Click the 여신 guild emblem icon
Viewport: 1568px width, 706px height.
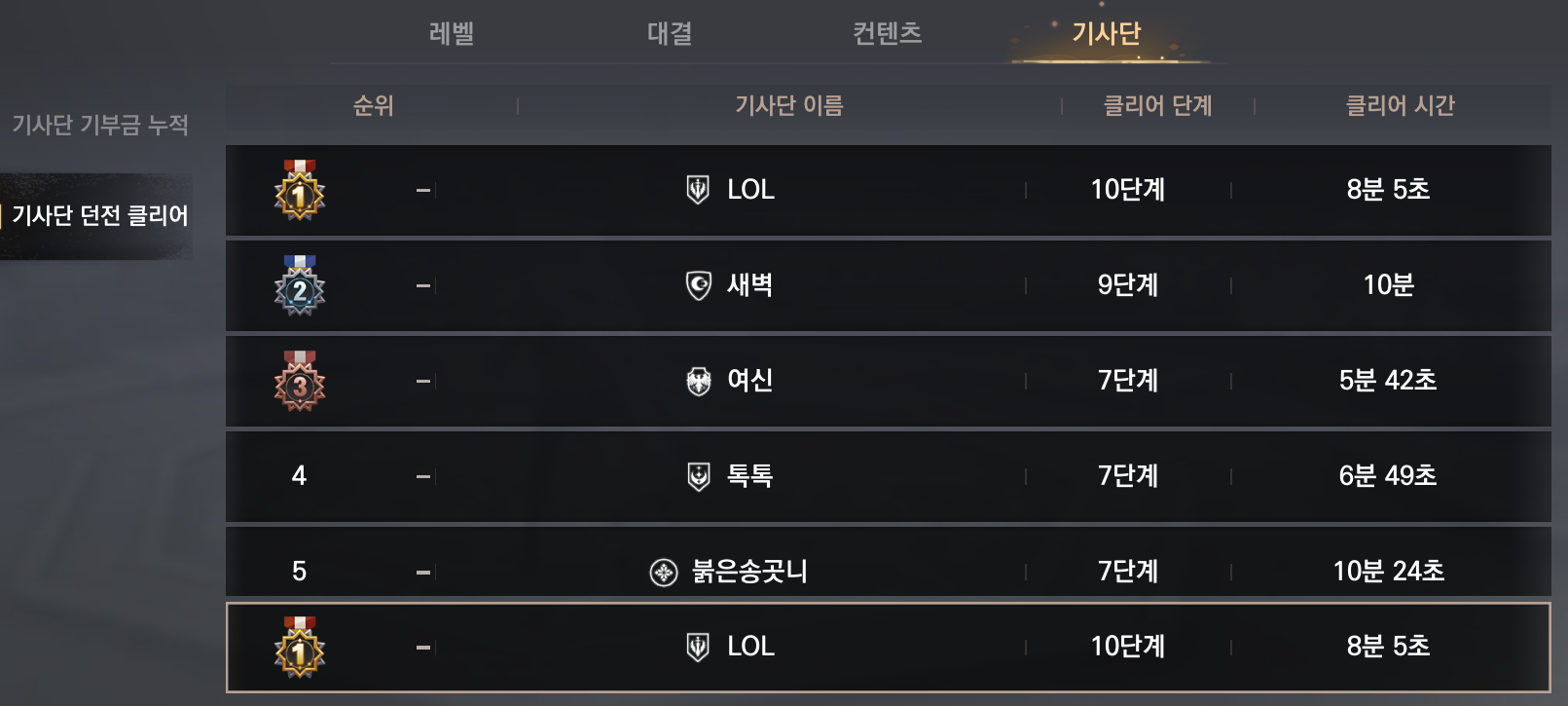698,381
